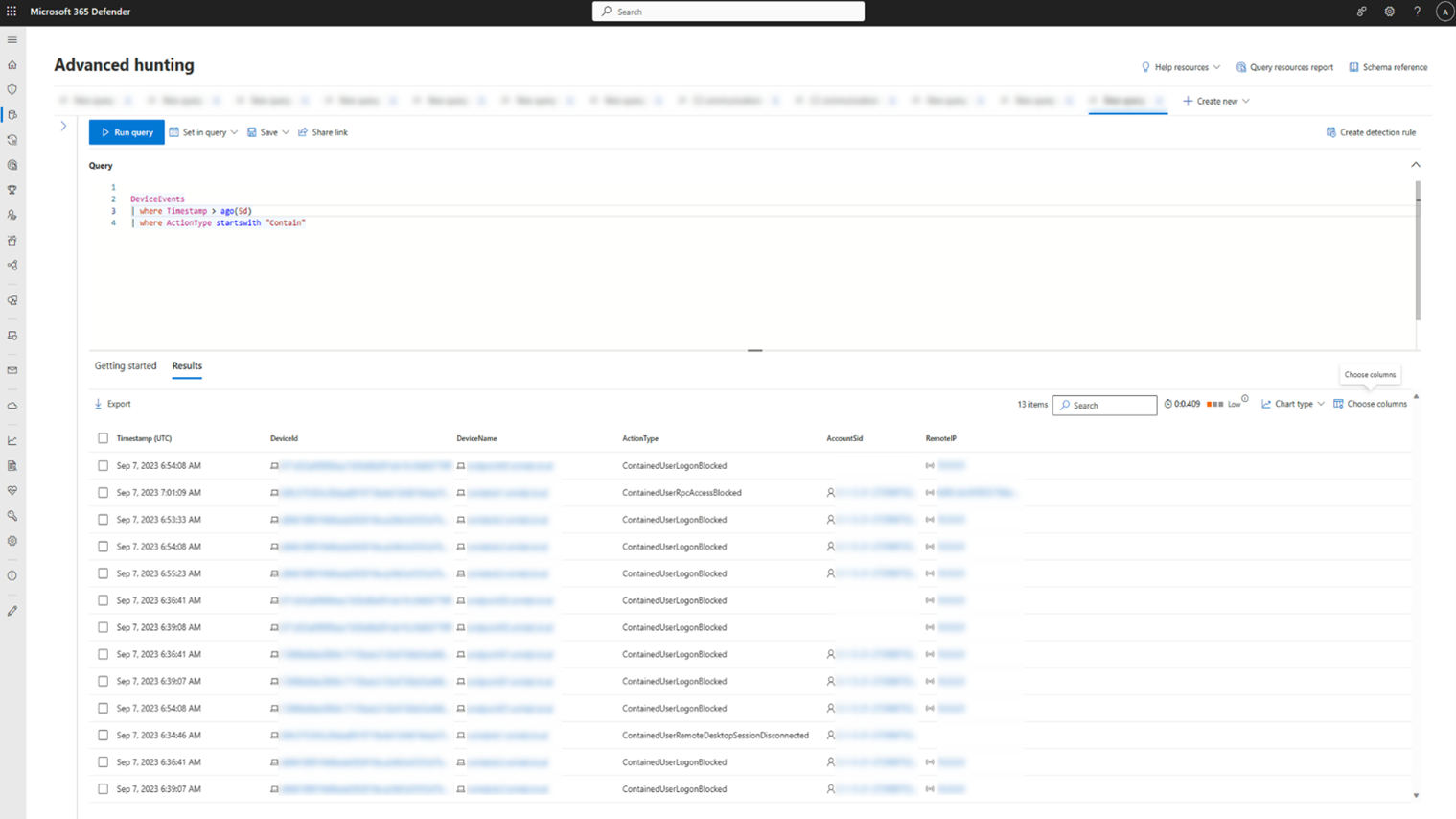Check the select-all checkbox in the results header

tap(102, 437)
